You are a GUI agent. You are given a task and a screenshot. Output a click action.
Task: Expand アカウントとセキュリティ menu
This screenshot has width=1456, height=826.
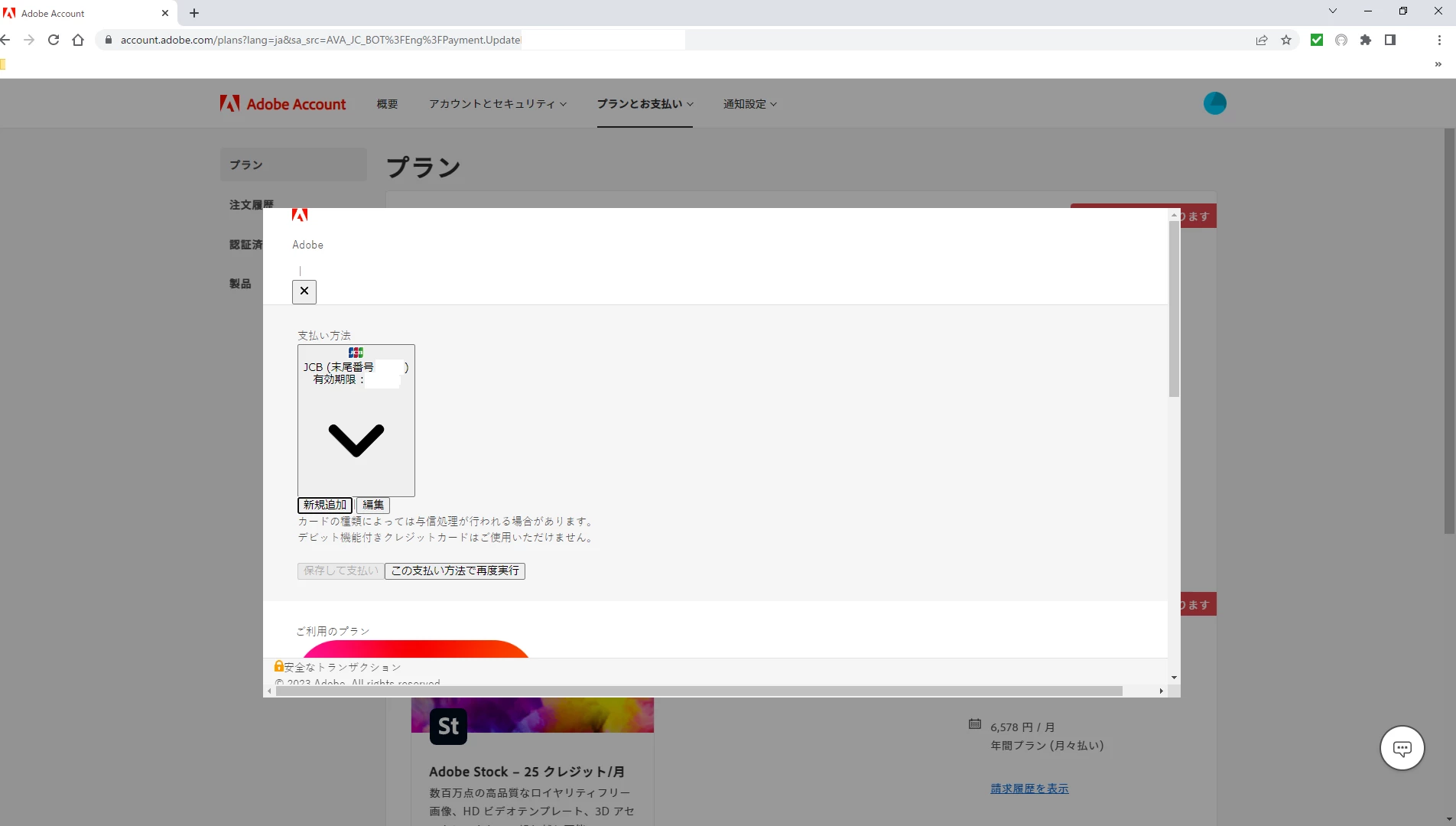coord(498,104)
